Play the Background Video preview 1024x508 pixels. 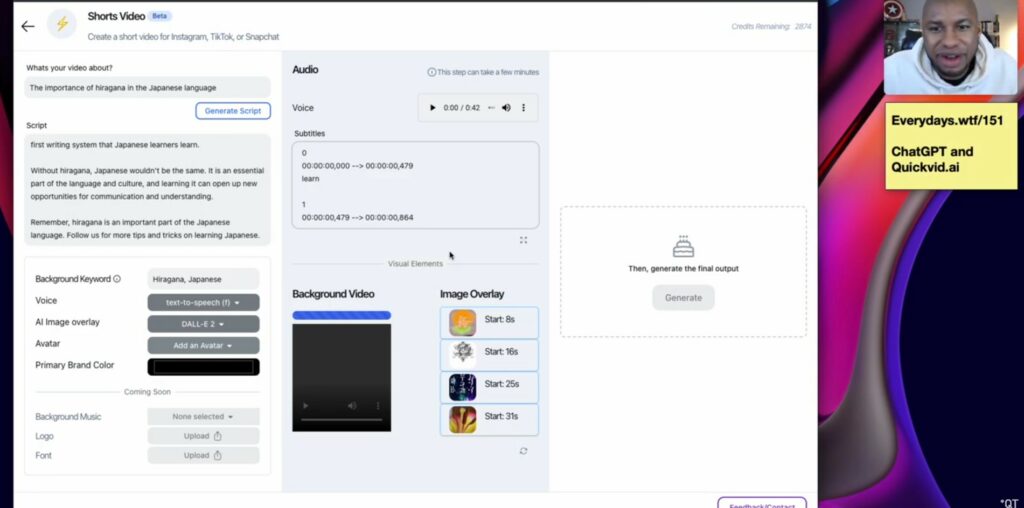tap(305, 405)
